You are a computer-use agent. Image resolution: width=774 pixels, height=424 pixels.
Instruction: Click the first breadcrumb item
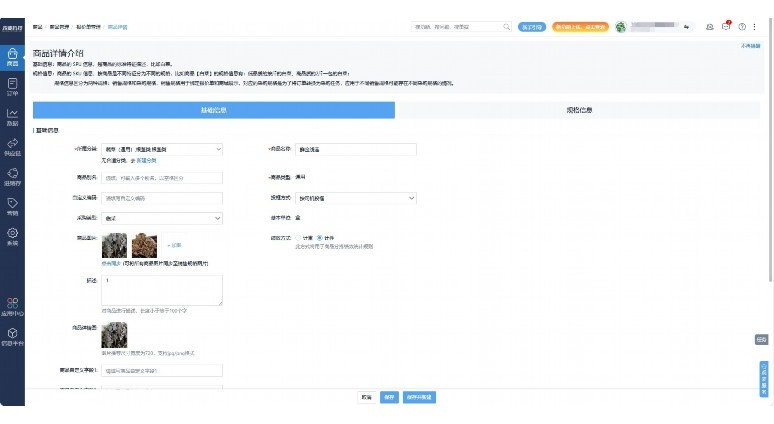38,27
